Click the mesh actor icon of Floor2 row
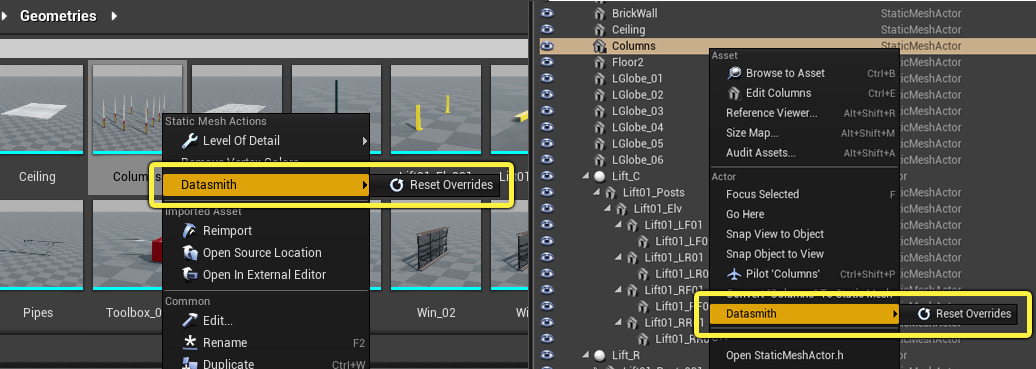 pyautogui.click(x=600, y=62)
